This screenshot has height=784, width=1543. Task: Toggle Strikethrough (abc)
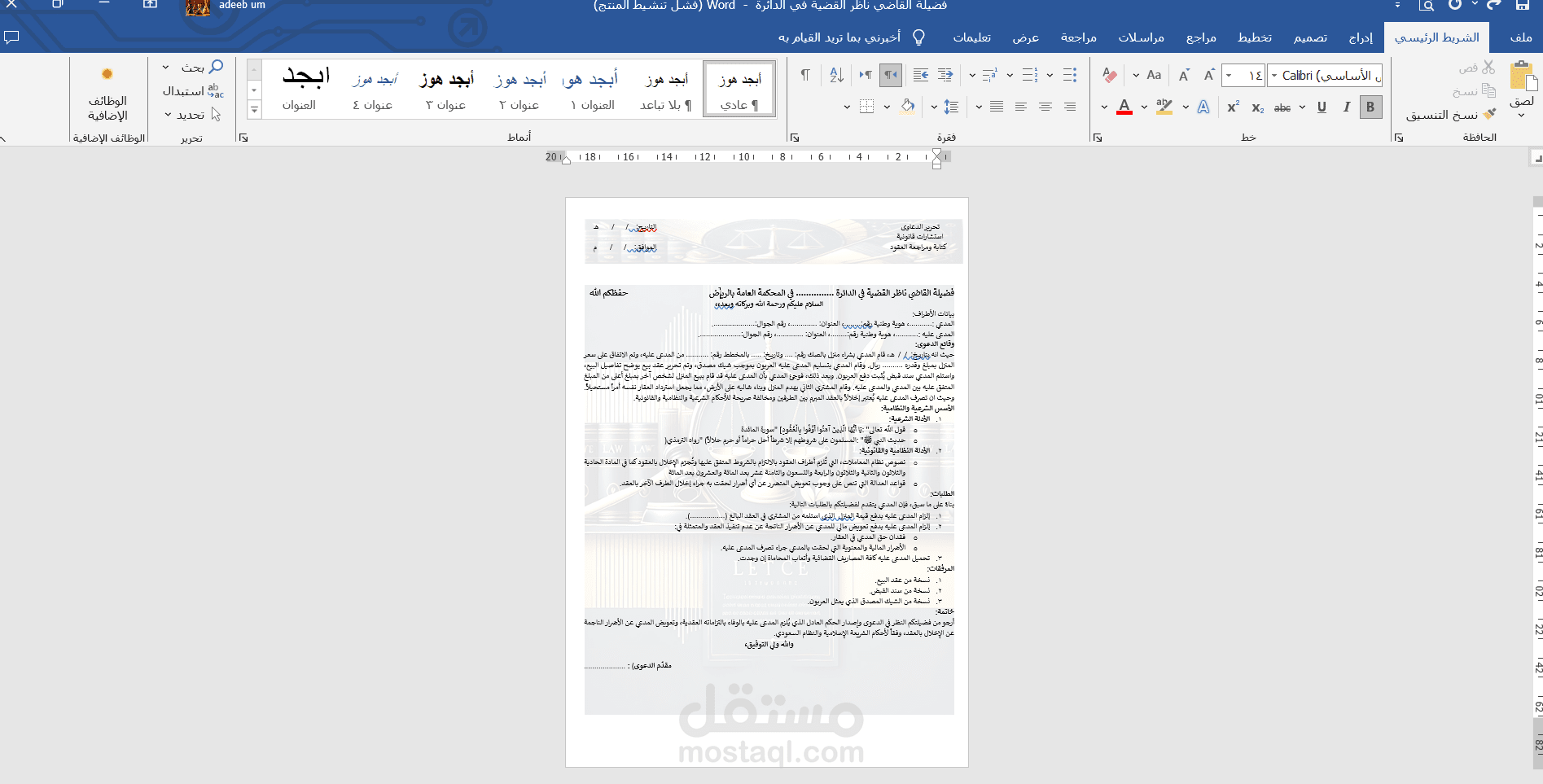(x=1282, y=107)
